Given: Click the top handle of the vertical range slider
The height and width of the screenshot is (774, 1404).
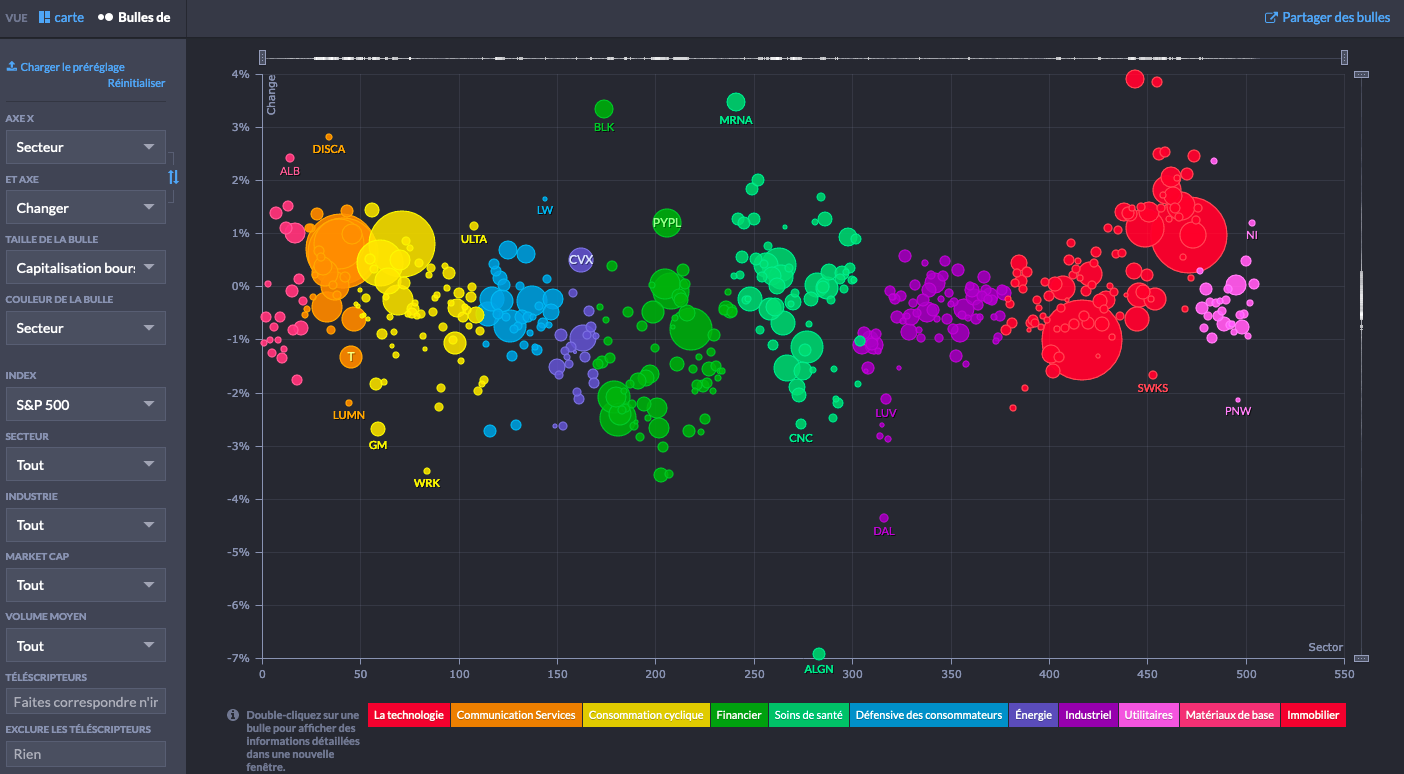Looking at the screenshot, I should (x=1361, y=74).
